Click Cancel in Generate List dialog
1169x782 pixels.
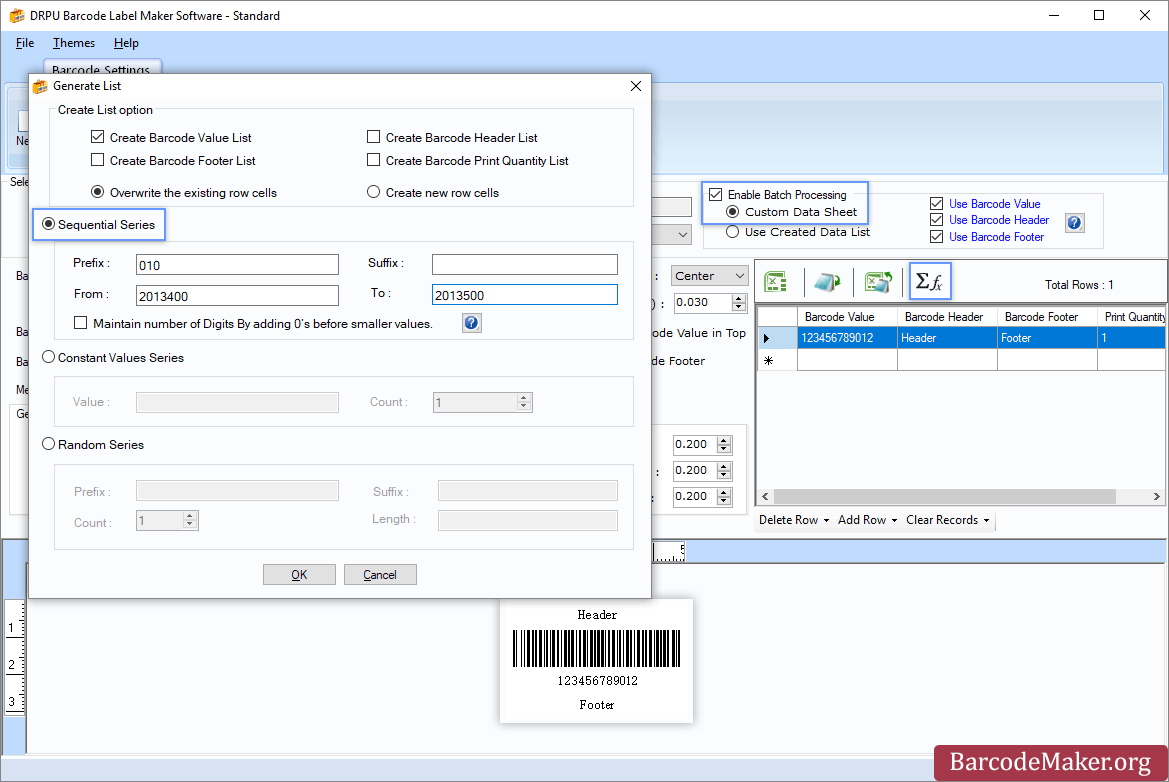(x=380, y=575)
